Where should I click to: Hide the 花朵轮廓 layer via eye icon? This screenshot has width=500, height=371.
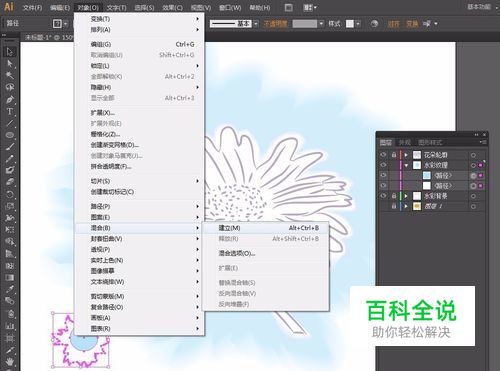pos(383,155)
